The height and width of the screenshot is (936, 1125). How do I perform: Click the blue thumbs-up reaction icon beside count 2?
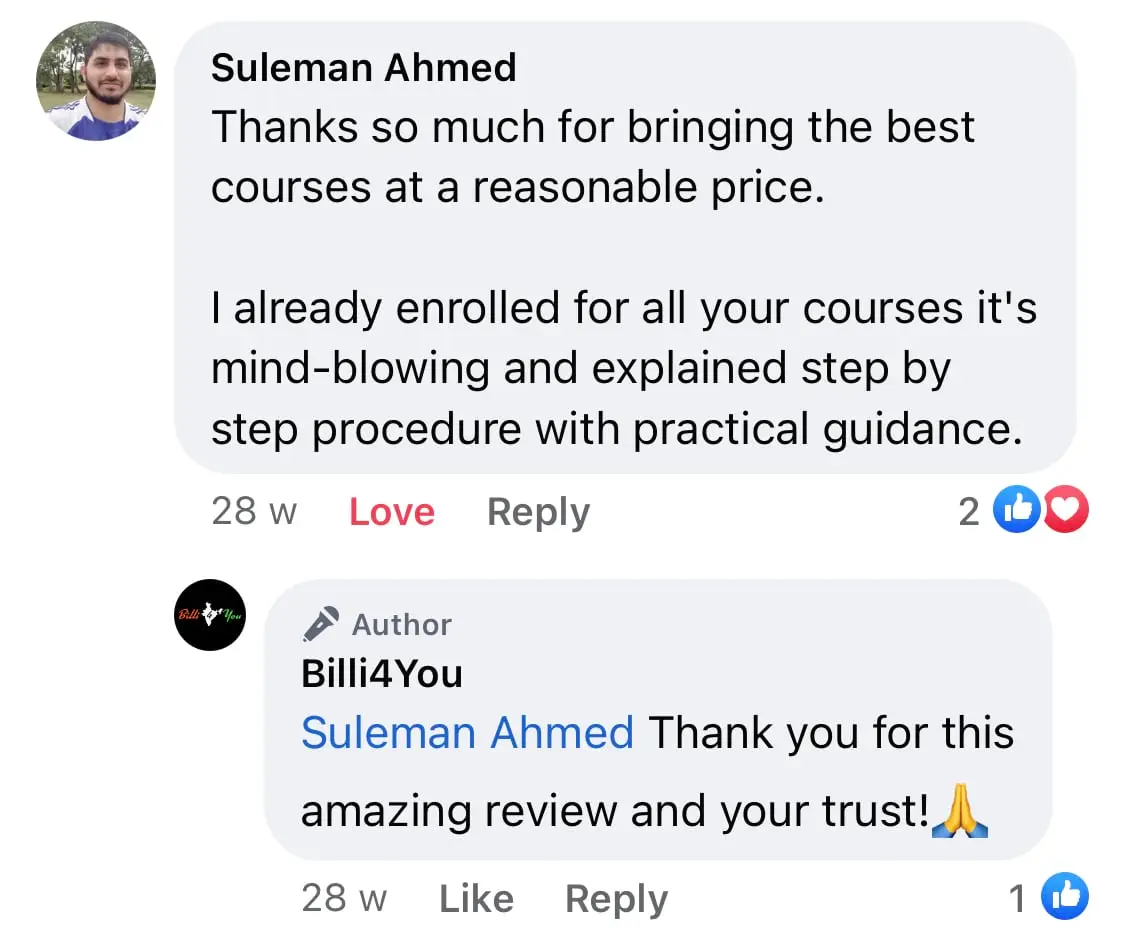1015,512
